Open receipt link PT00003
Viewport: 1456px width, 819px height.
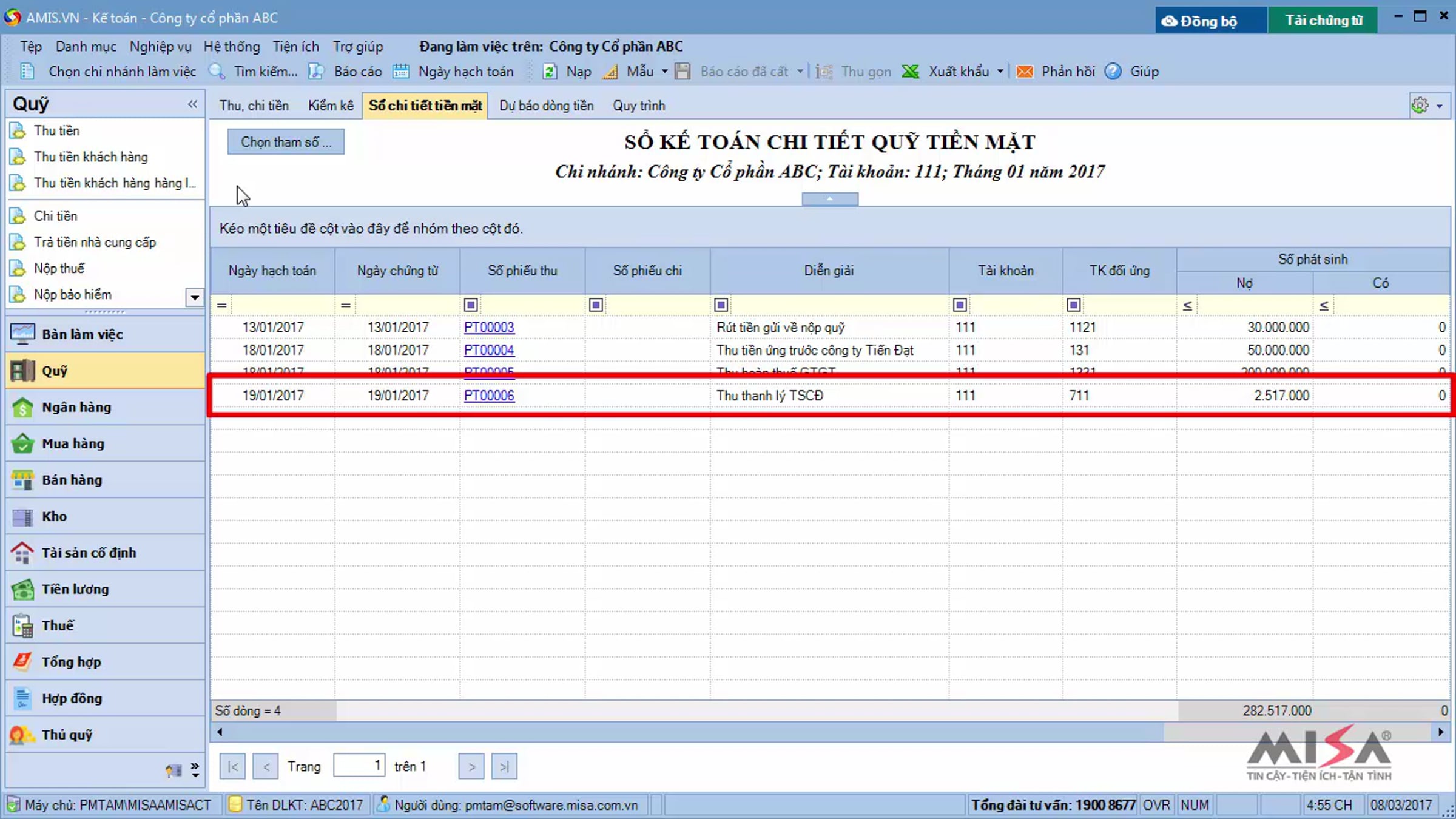click(x=489, y=328)
